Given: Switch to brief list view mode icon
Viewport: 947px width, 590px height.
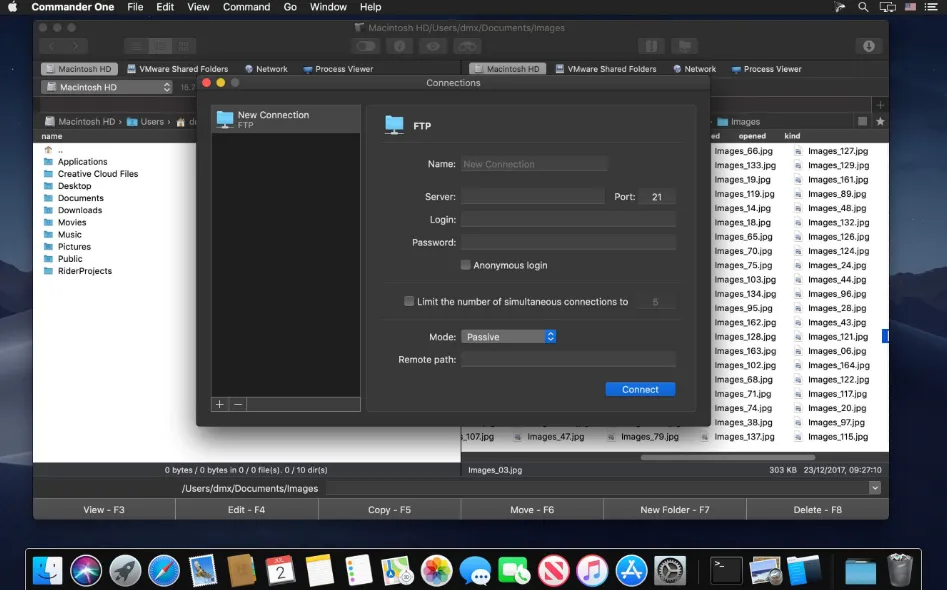Looking at the screenshot, I should [160, 46].
